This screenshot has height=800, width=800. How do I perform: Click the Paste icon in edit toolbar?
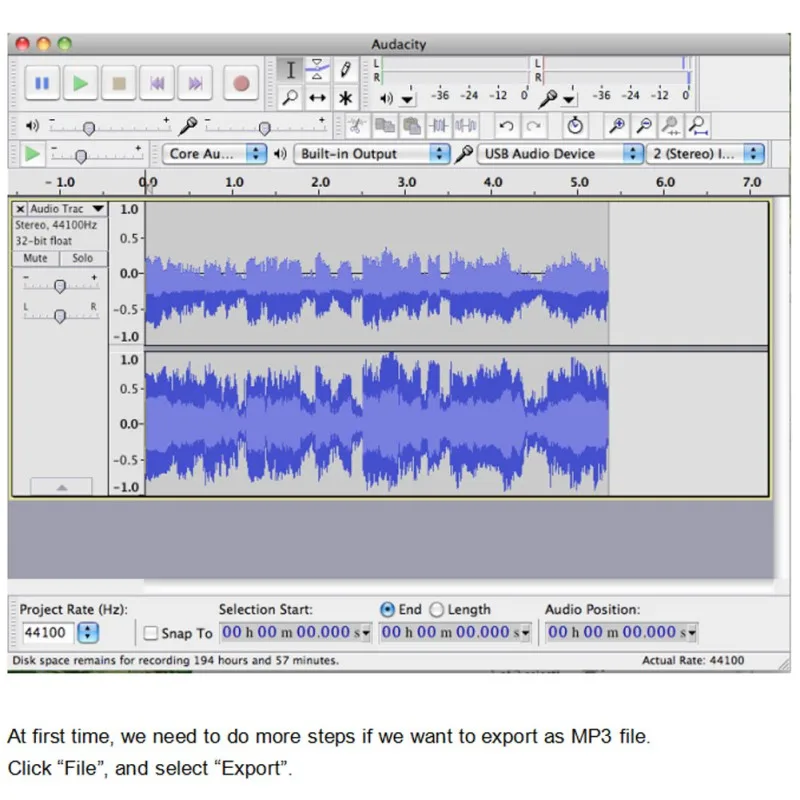pyautogui.click(x=411, y=125)
